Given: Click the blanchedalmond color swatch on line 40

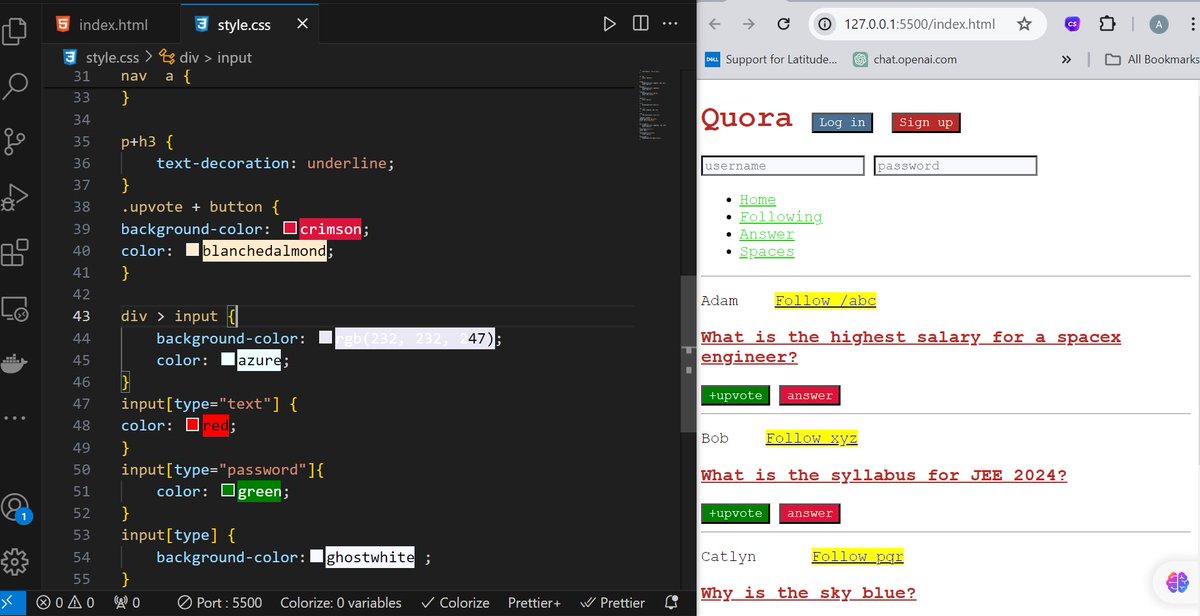Looking at the screenshot, I should (x=193, y=251).
